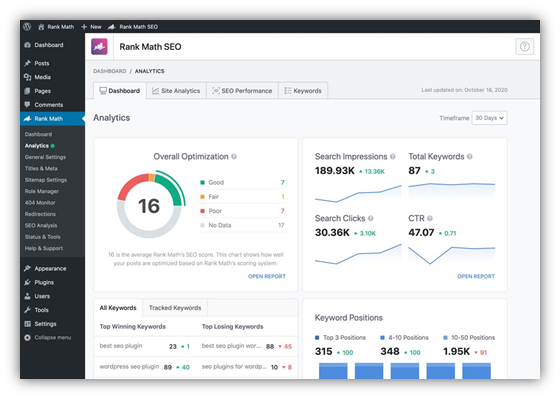This screenshot has width=560, height=398.
Task: Click info icon beside CTR
Action: pos(430,218)
